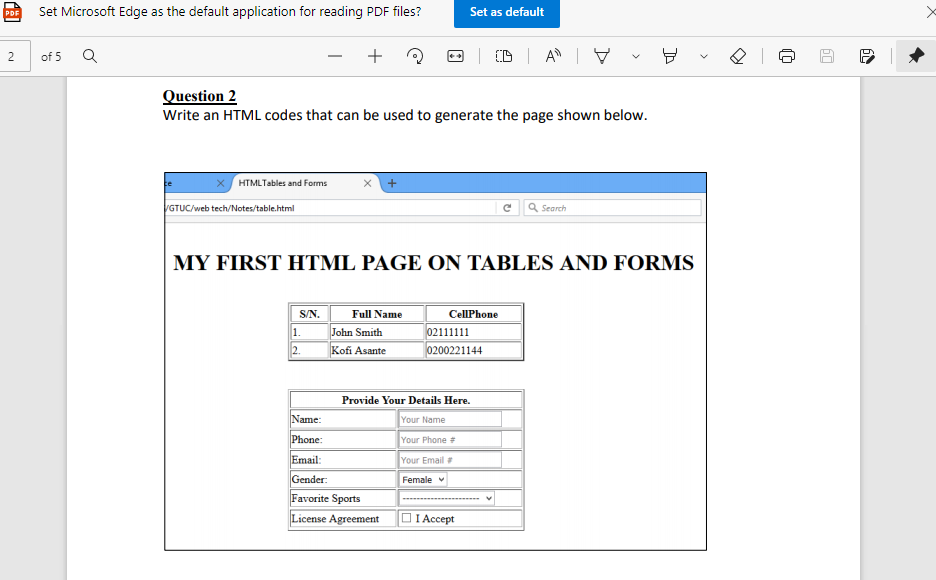
Task: Toggle fit to width view
Action: coord(455,57)
